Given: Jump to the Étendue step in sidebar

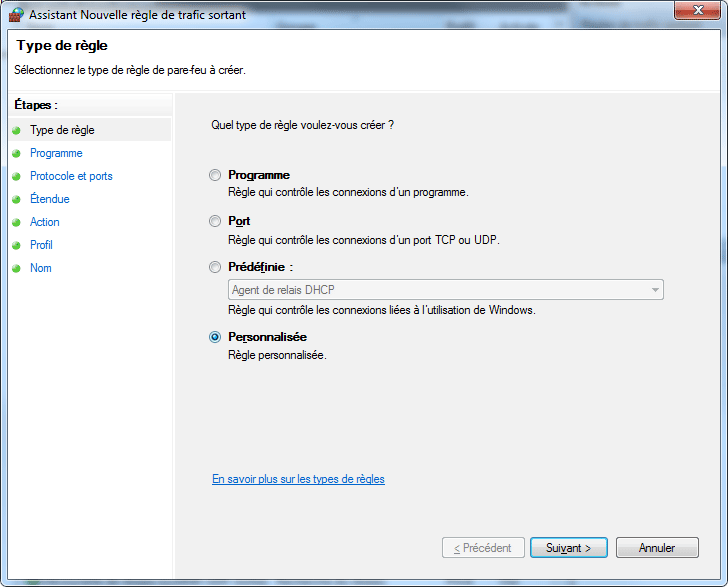Looking at the screenshot, I should click(50, 199).
